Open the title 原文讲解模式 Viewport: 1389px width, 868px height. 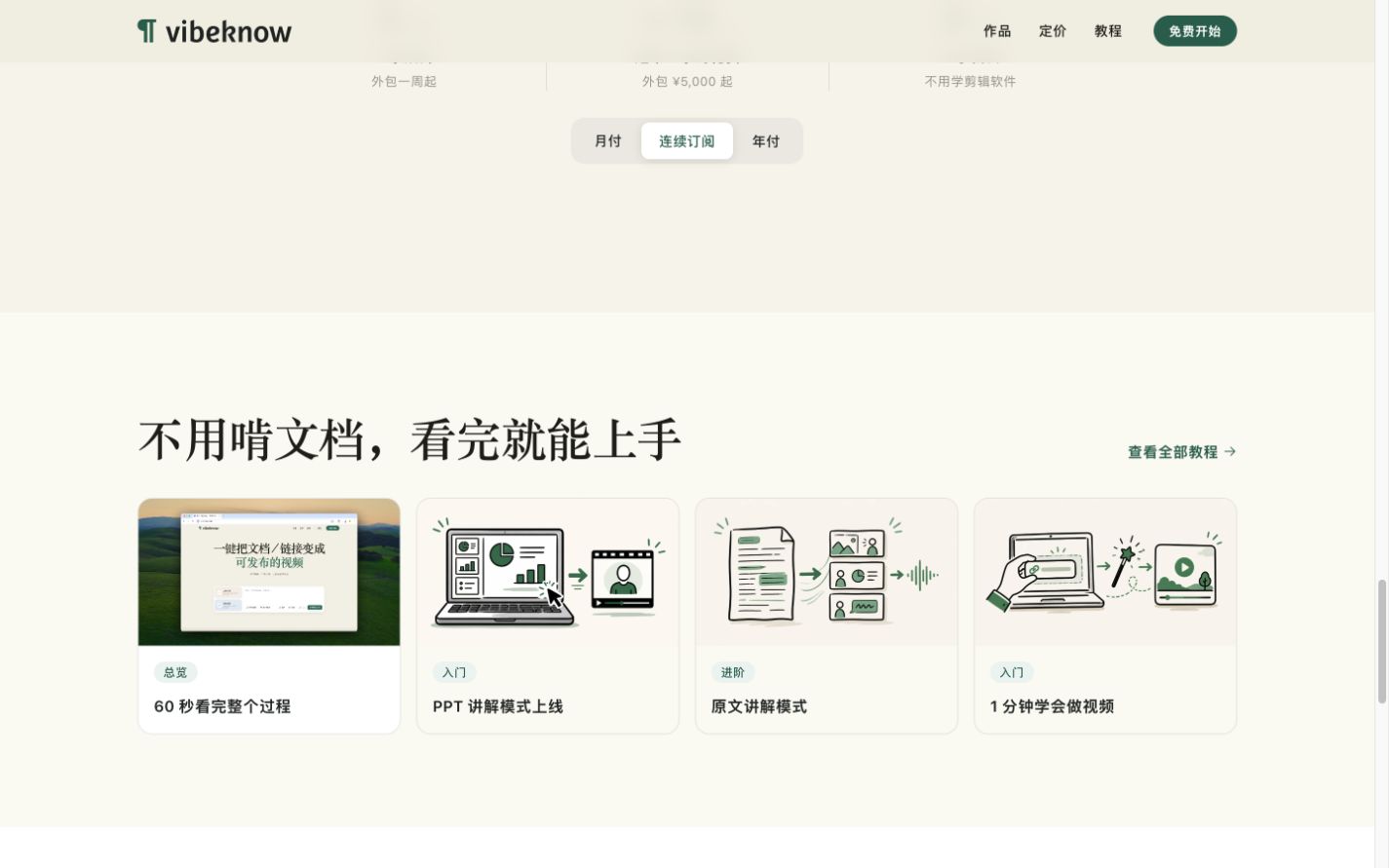759,706
